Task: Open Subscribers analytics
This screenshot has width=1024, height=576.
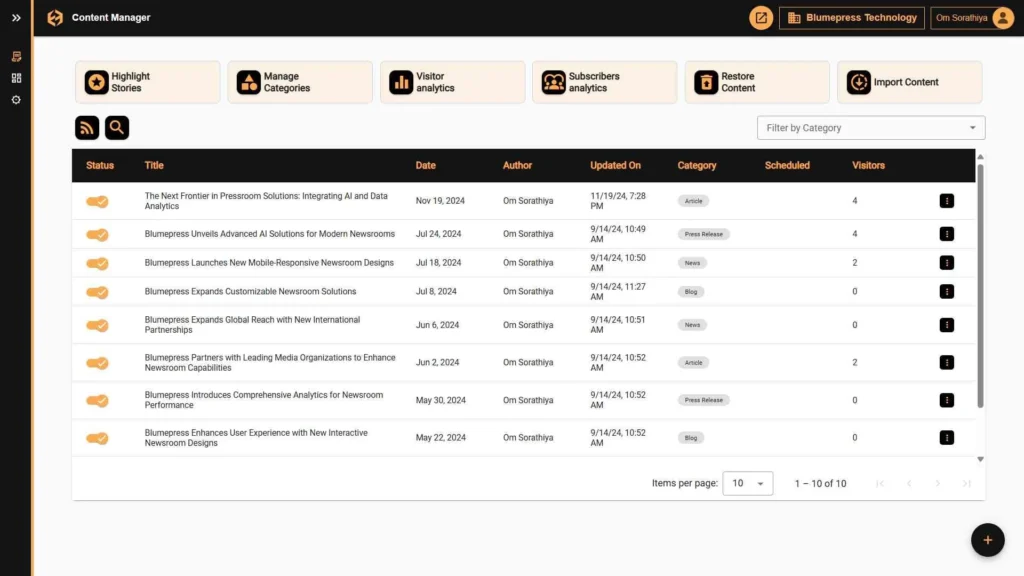Action: [x=604, y=82]
